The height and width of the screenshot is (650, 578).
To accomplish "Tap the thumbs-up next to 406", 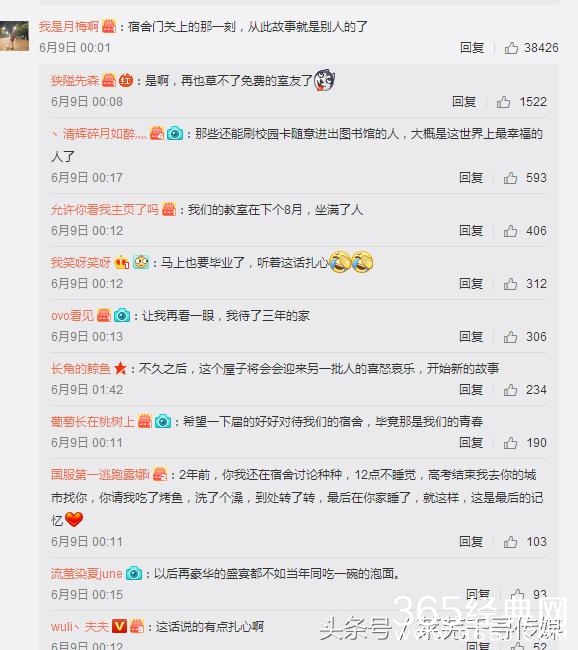I will [510, 231].
